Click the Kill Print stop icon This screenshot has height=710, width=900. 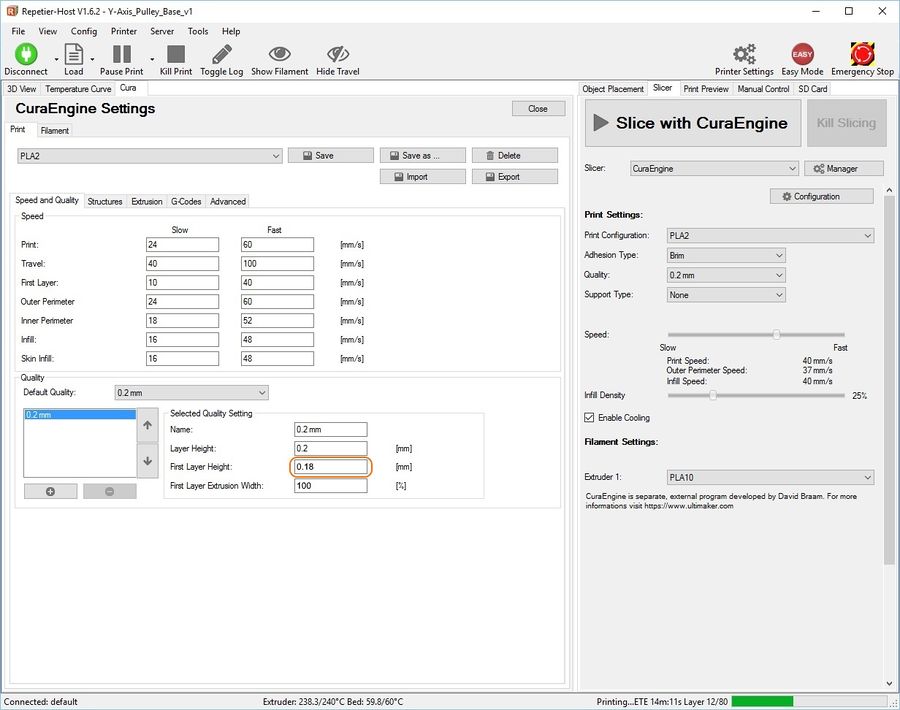[x=176, y=54]
